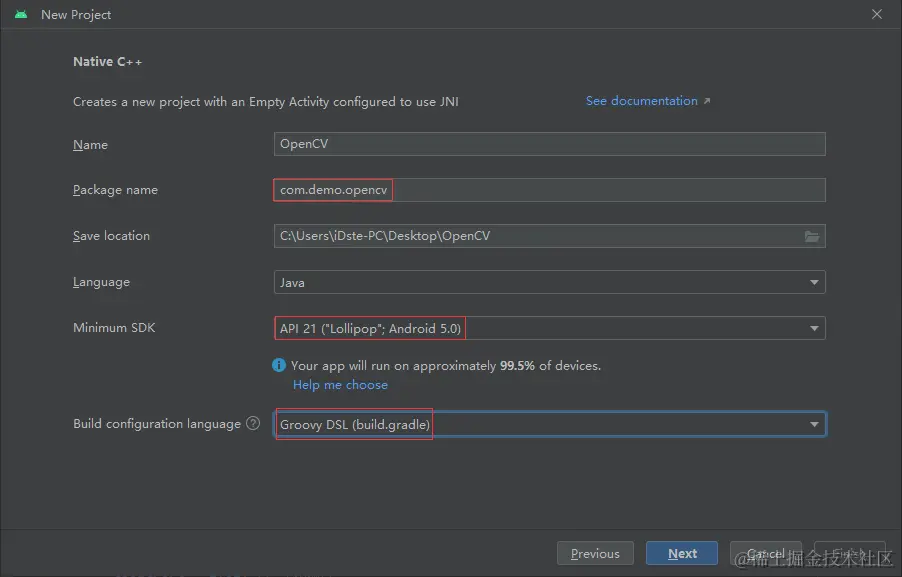The width and height of the screenshot is (902, 577).
Task: Click the question mark help icon
Action: 253,424
